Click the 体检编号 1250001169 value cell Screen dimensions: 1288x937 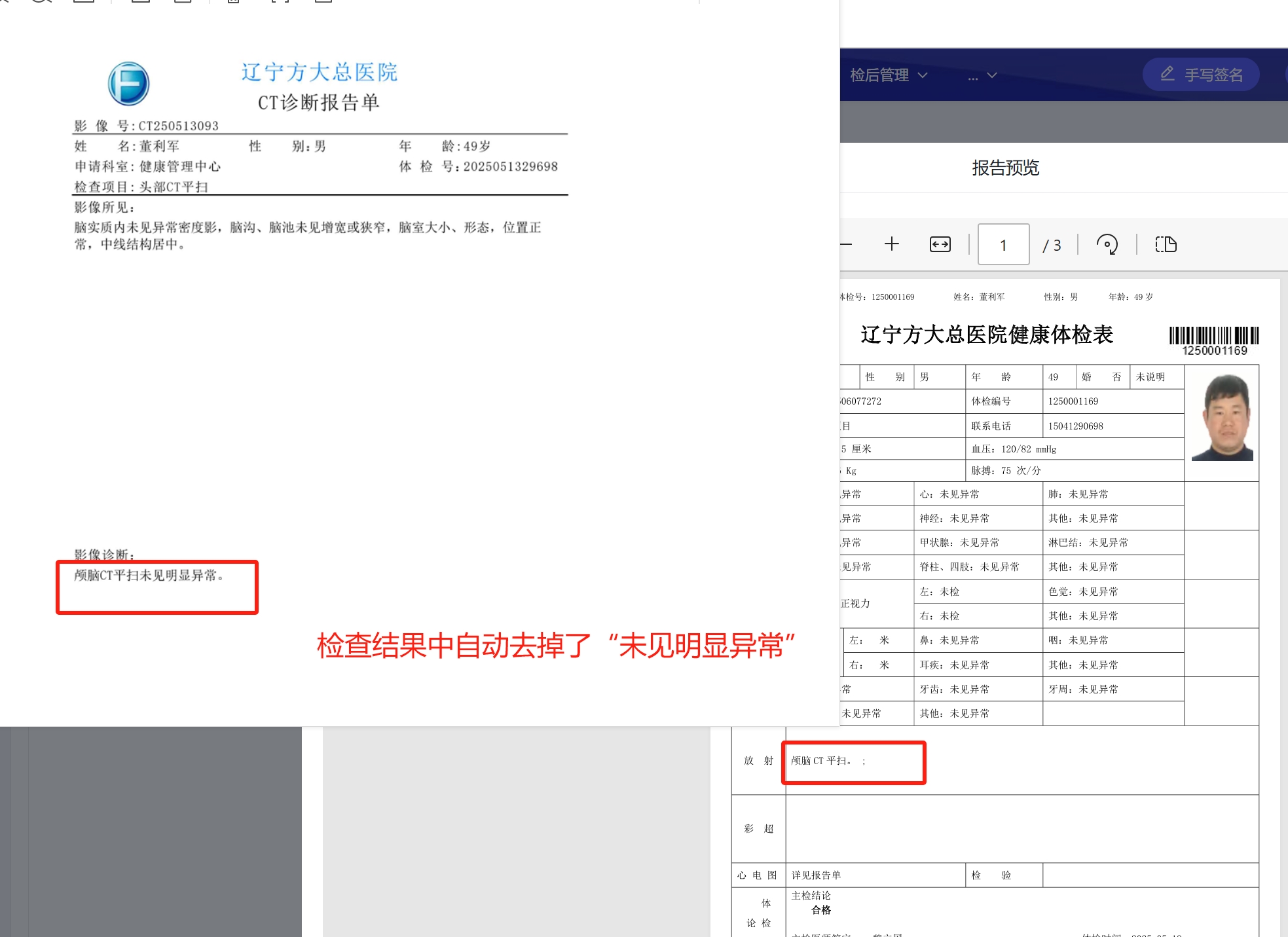pyautogui.click(x=1113, y=401)
